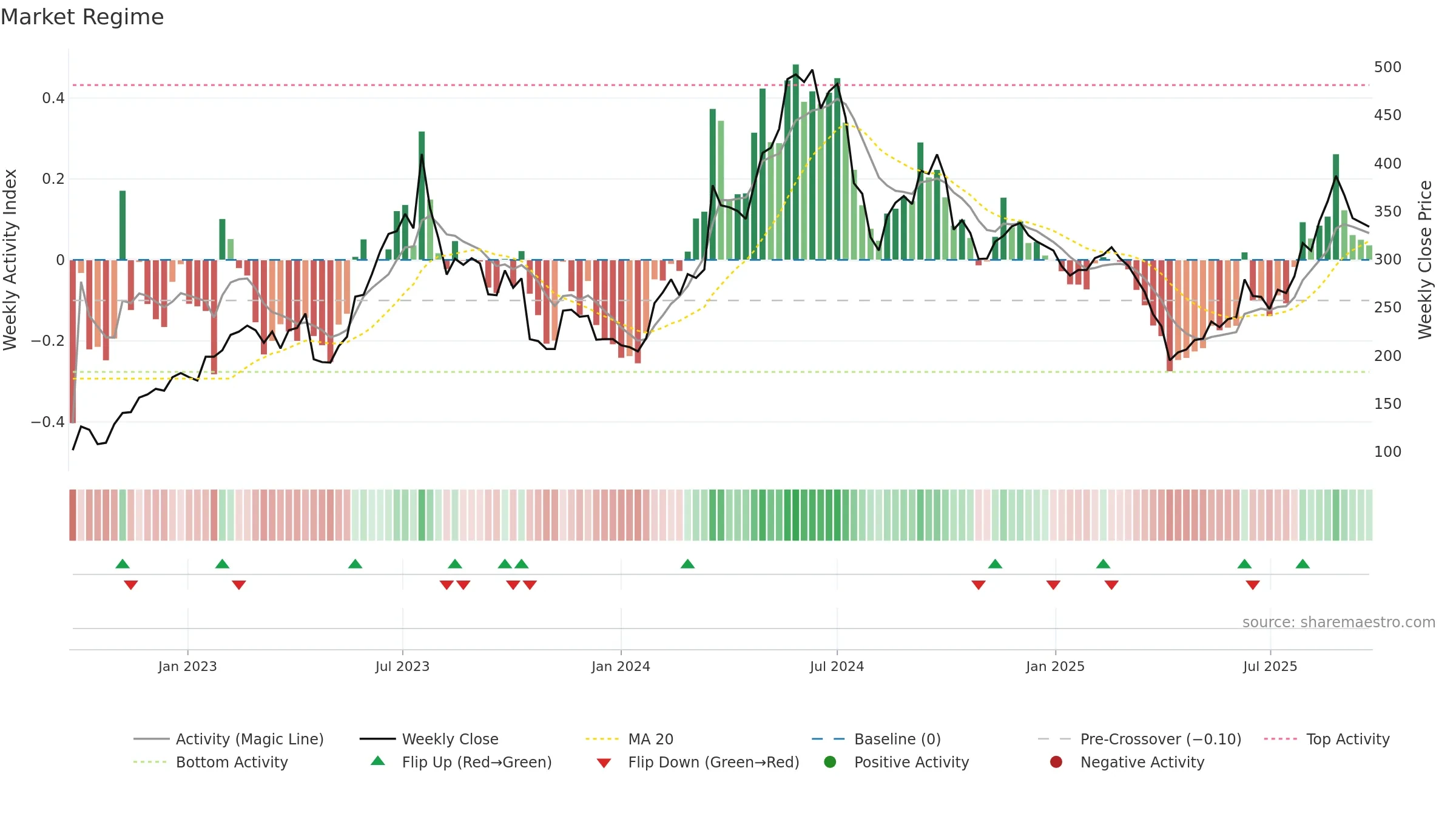Toggle the Activity (Magic Line) legend entry

pos(229,739)
